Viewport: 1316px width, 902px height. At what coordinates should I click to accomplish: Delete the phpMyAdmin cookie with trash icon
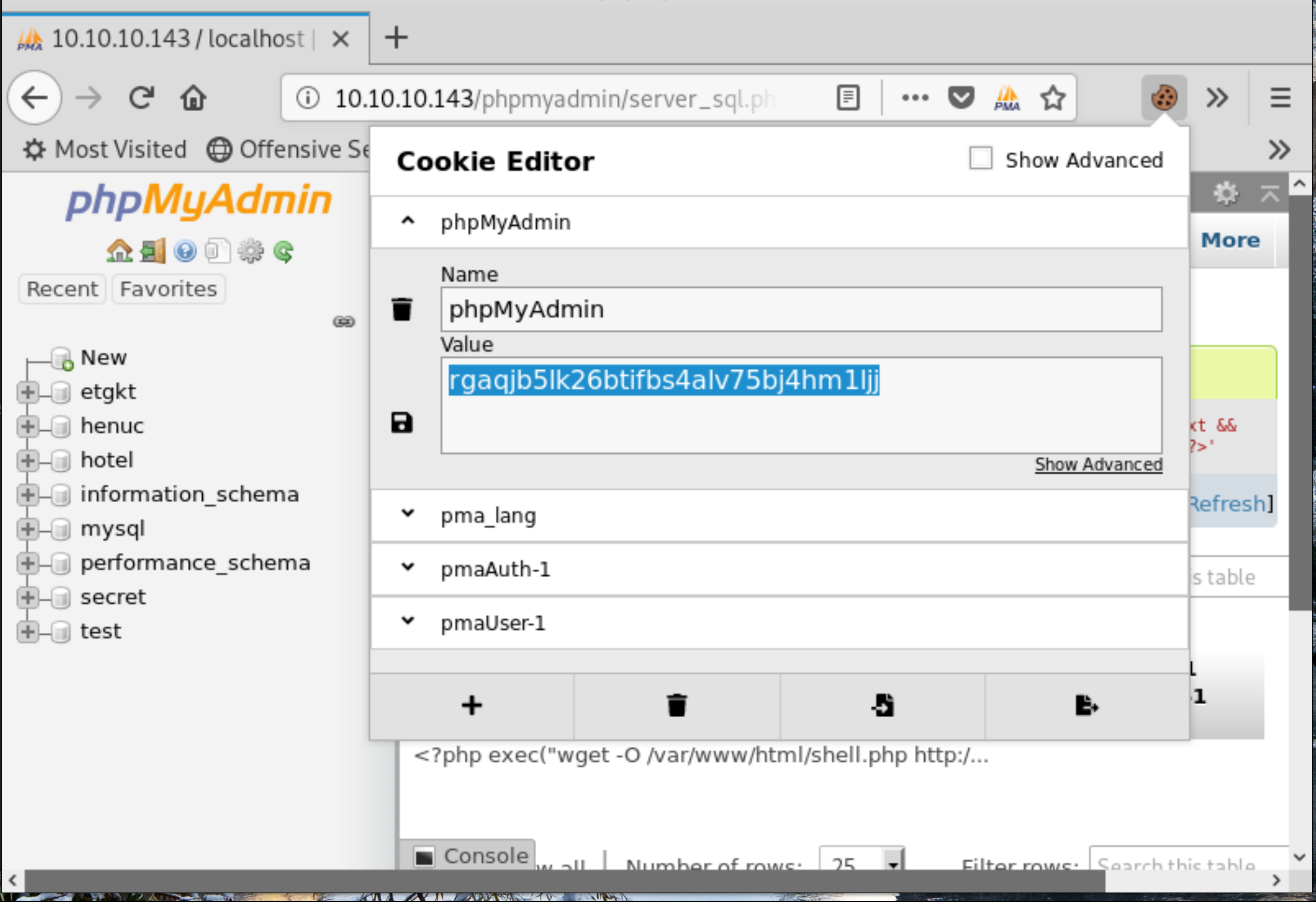(x=402, y=309)
